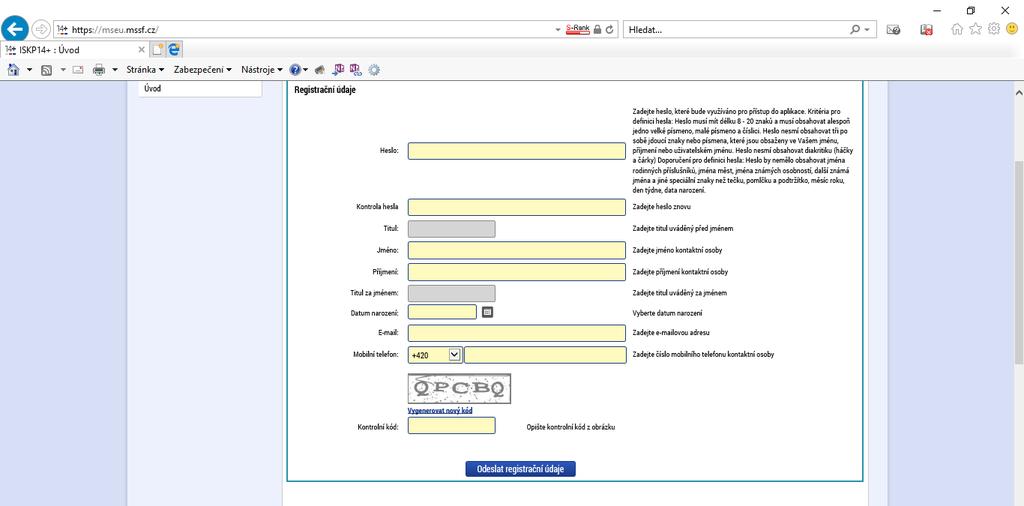Close the ISKP14+ : Úvod tab

tap(142, 50)
